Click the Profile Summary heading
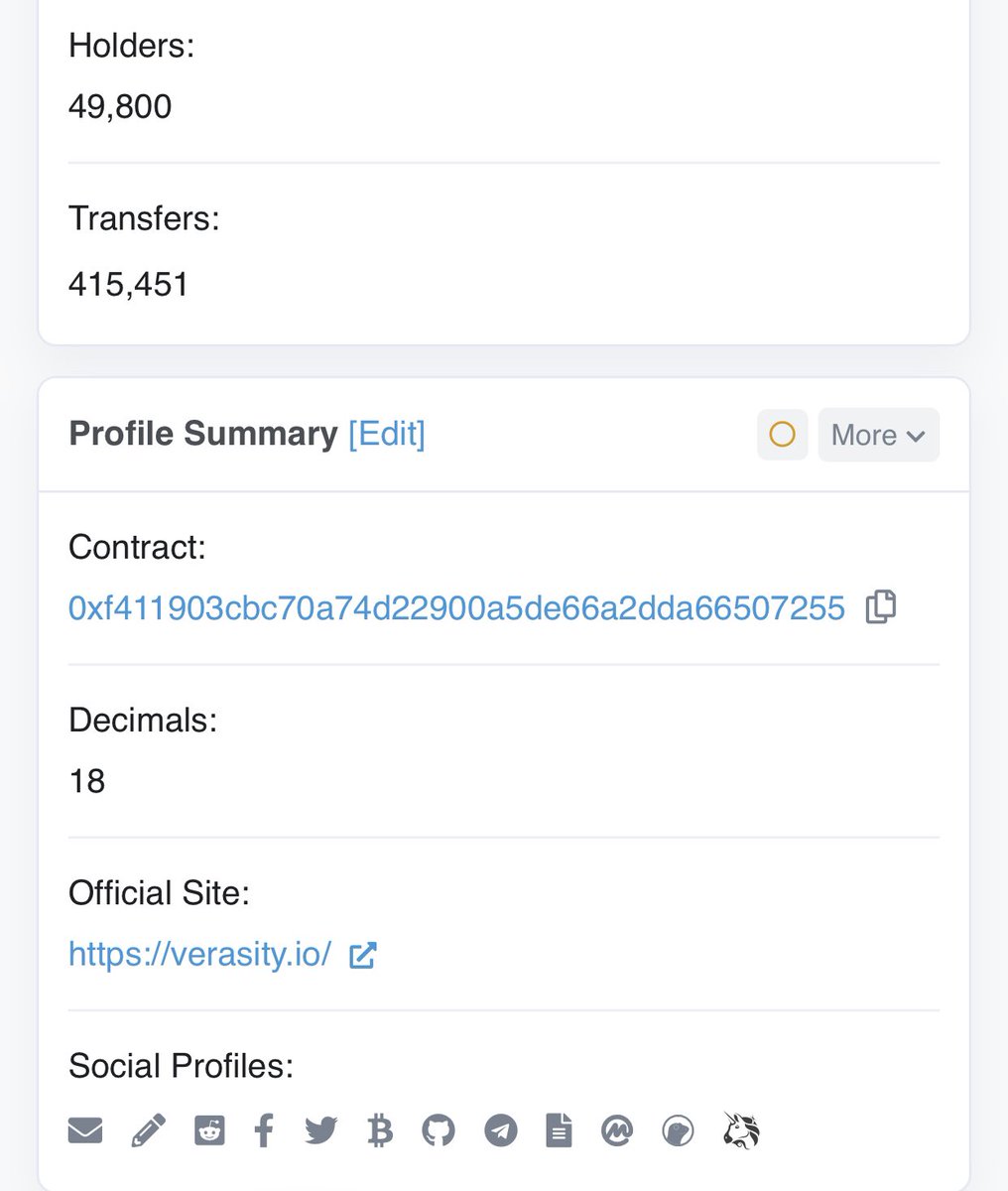The image size is (1008, 1191). [203, 434]
